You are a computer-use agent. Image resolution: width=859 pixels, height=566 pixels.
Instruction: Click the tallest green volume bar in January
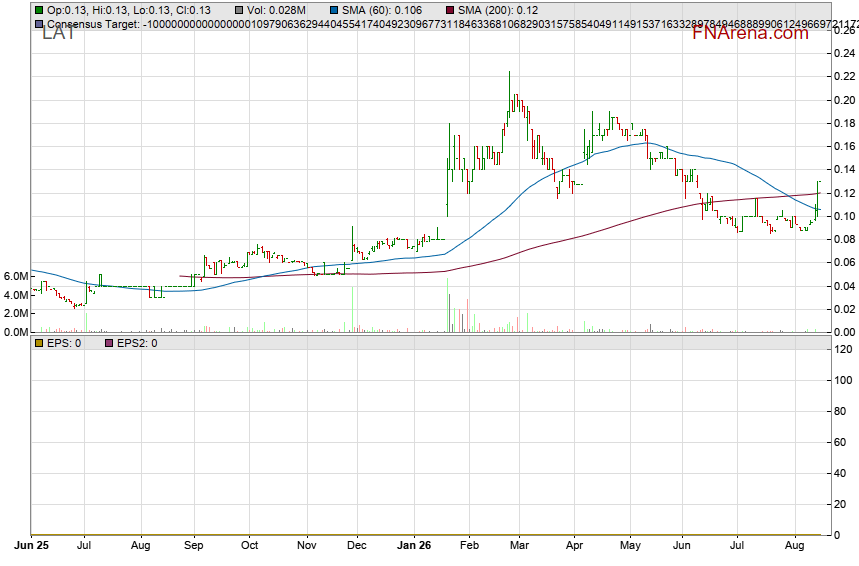pyautogui.click(x=448, y=305)
